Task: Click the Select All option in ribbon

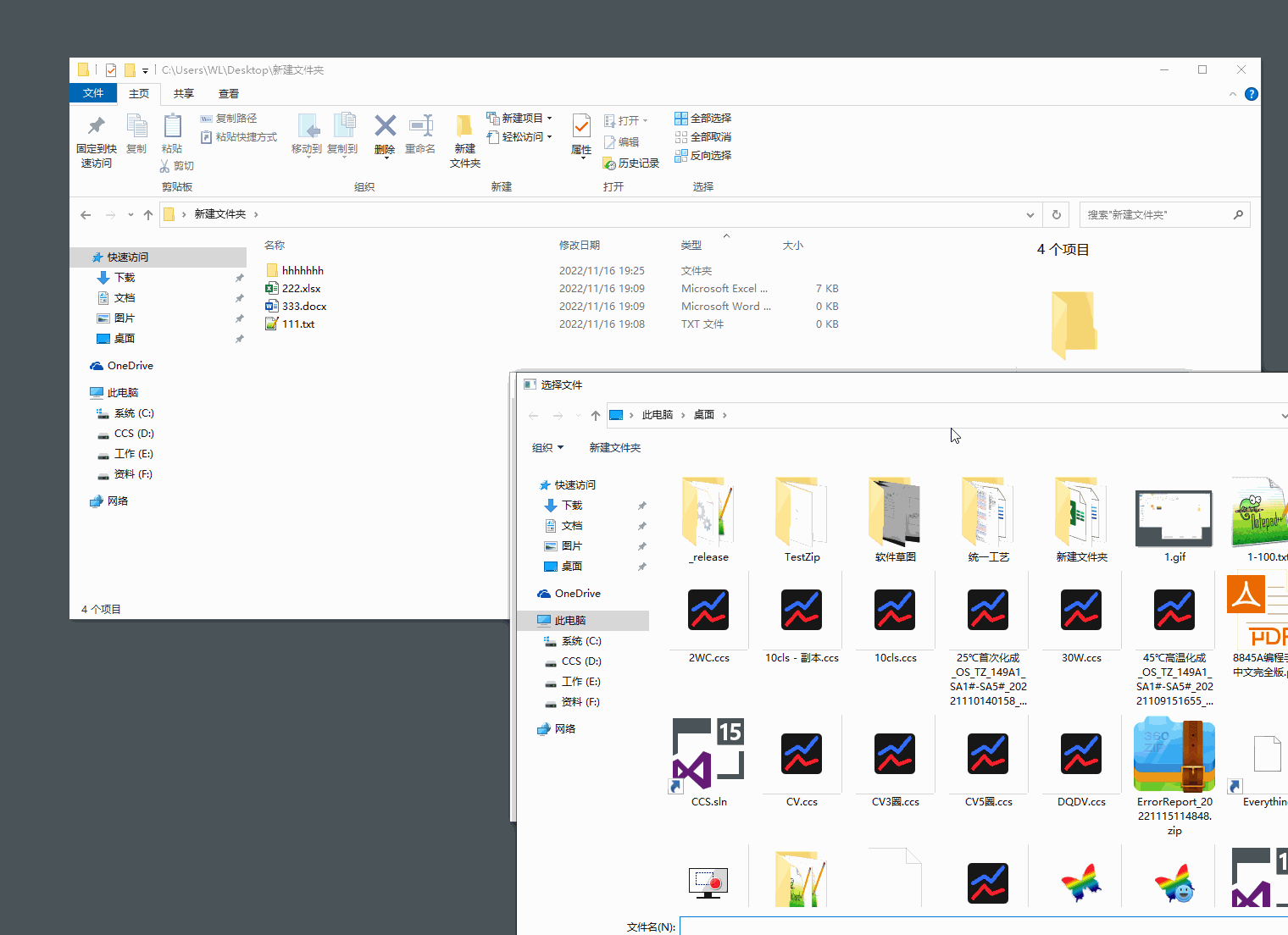Action: pyautogui.click(x=703, y=119)
